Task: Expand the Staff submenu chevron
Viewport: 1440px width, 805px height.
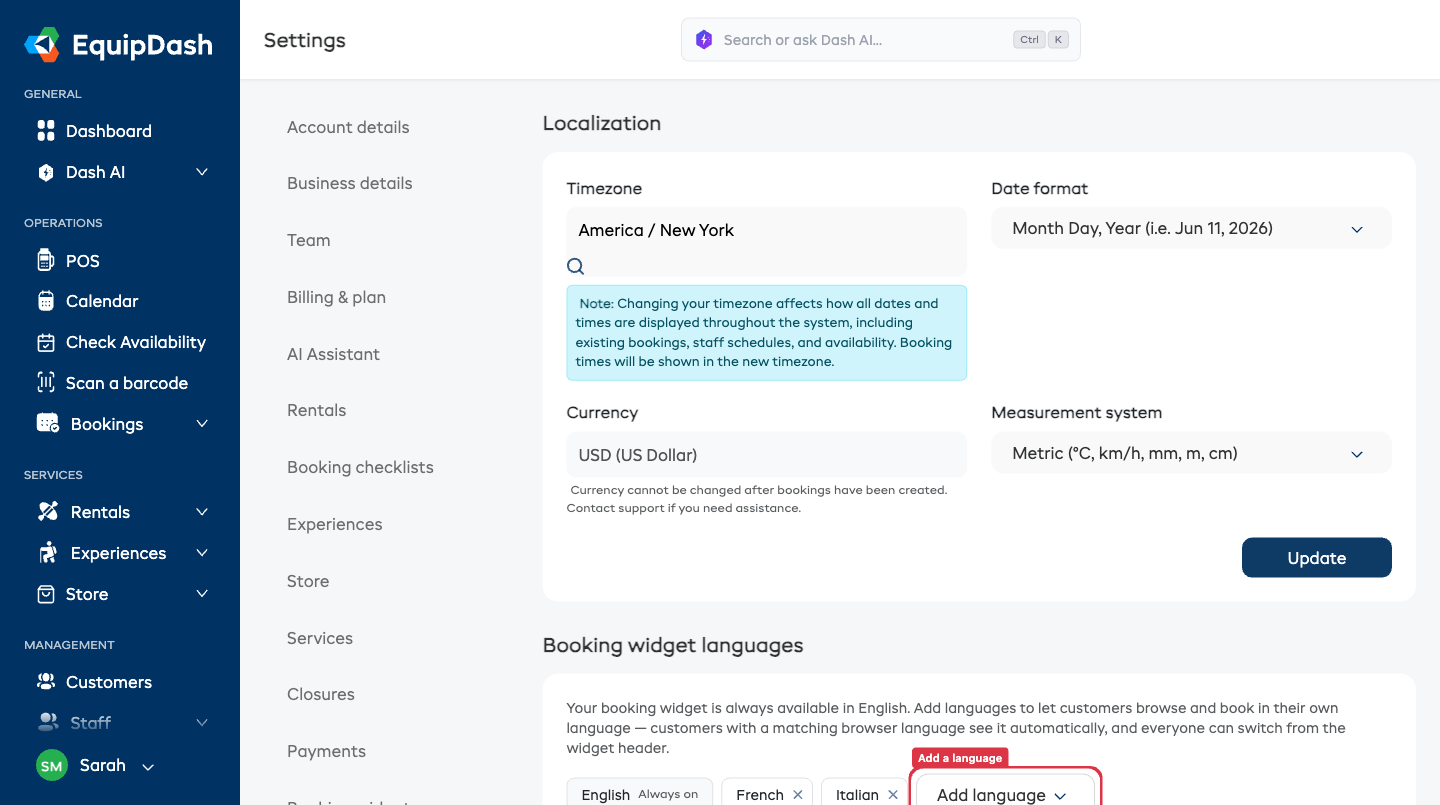Action: click(x=202, y=722)
